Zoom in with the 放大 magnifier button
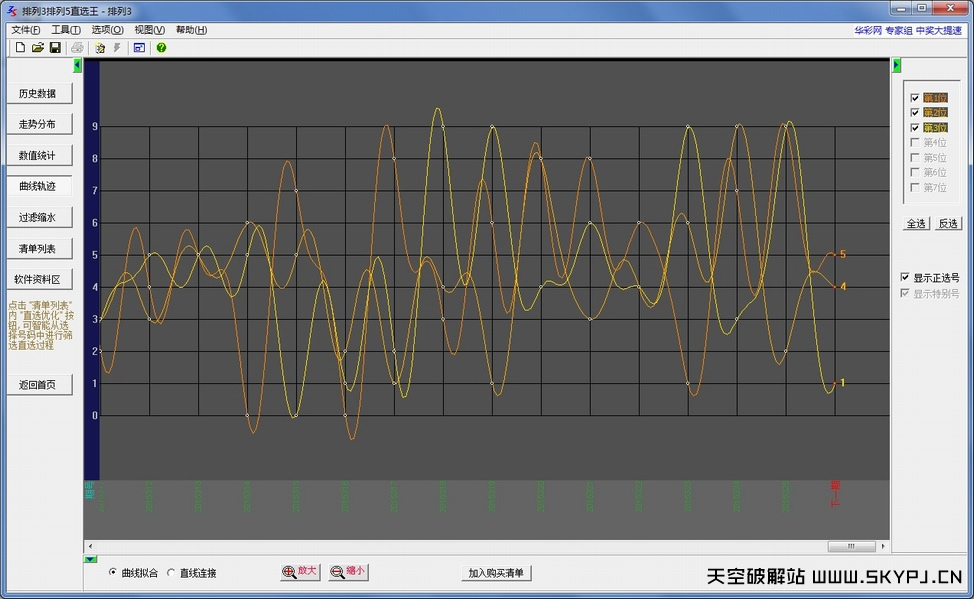Screen dimensions: 974x599 (300, 572)
